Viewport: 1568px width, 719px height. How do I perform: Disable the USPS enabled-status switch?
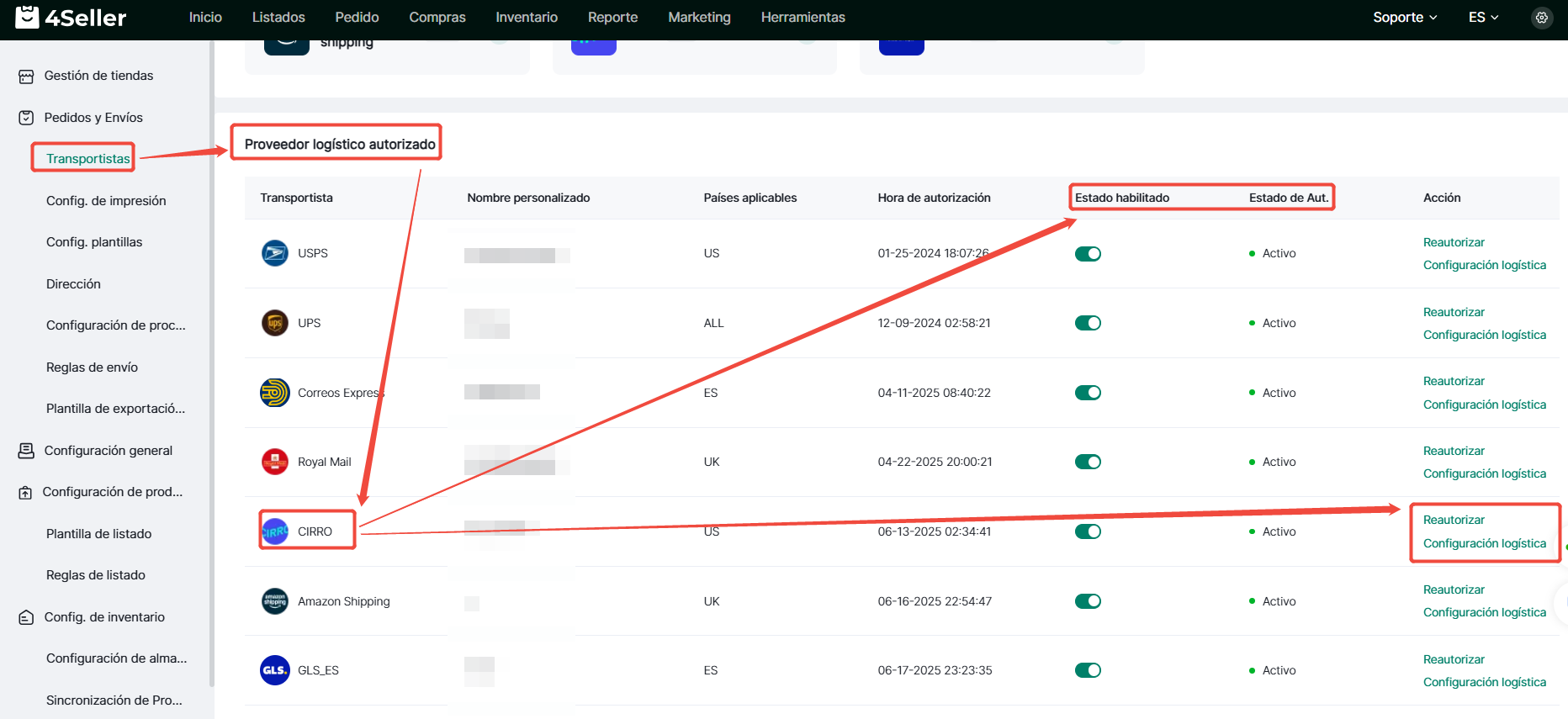pyautogui.click(x=1088, y=254)
